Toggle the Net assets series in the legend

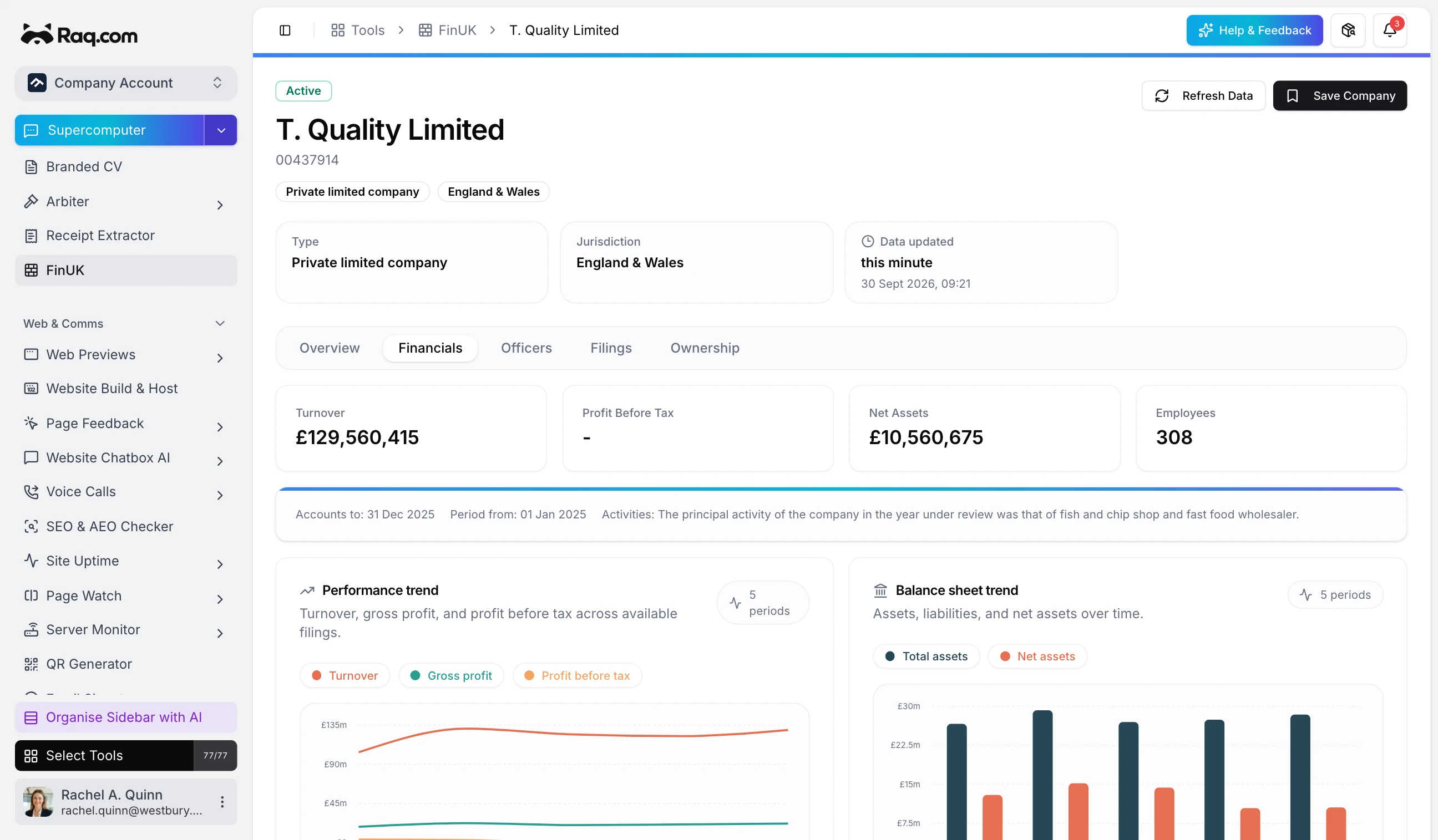pos(1037,656)
